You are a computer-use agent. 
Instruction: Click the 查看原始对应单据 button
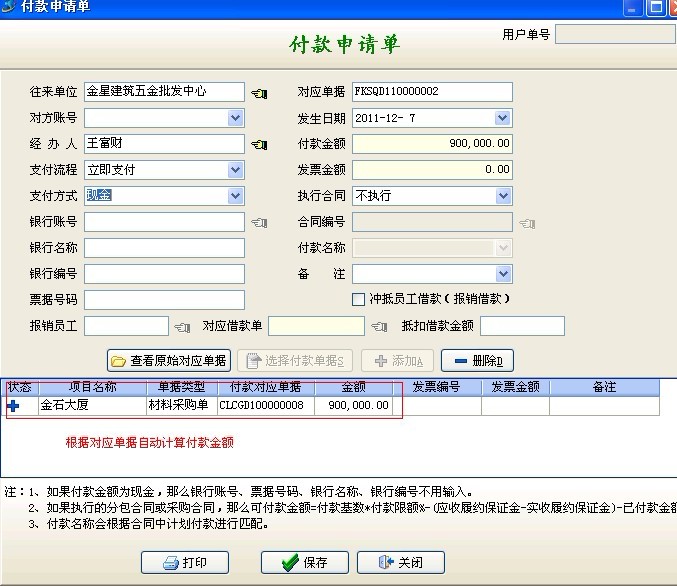point(168,361)
